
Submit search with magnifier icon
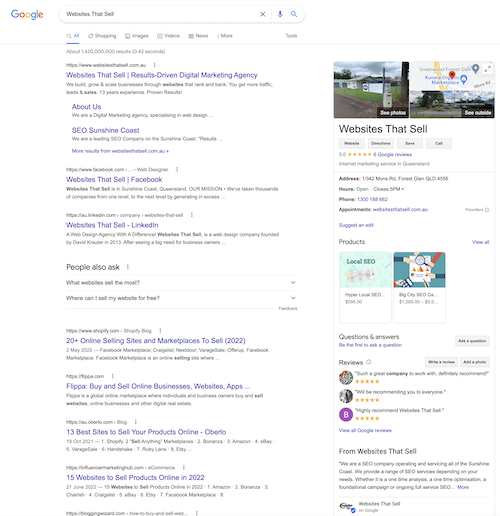coord(294,14)
